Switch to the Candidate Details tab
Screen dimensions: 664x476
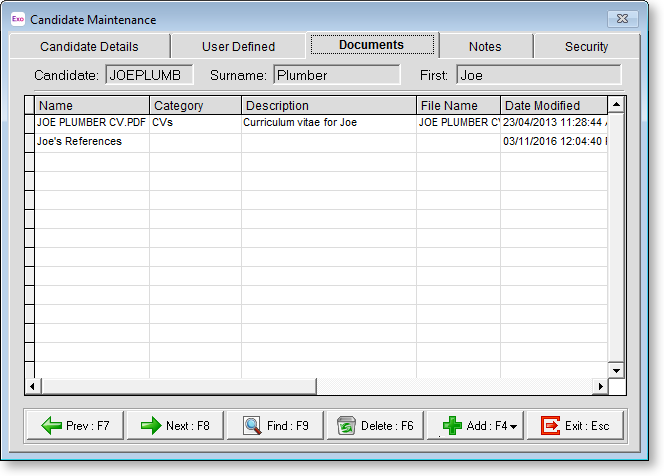(89, 46)
